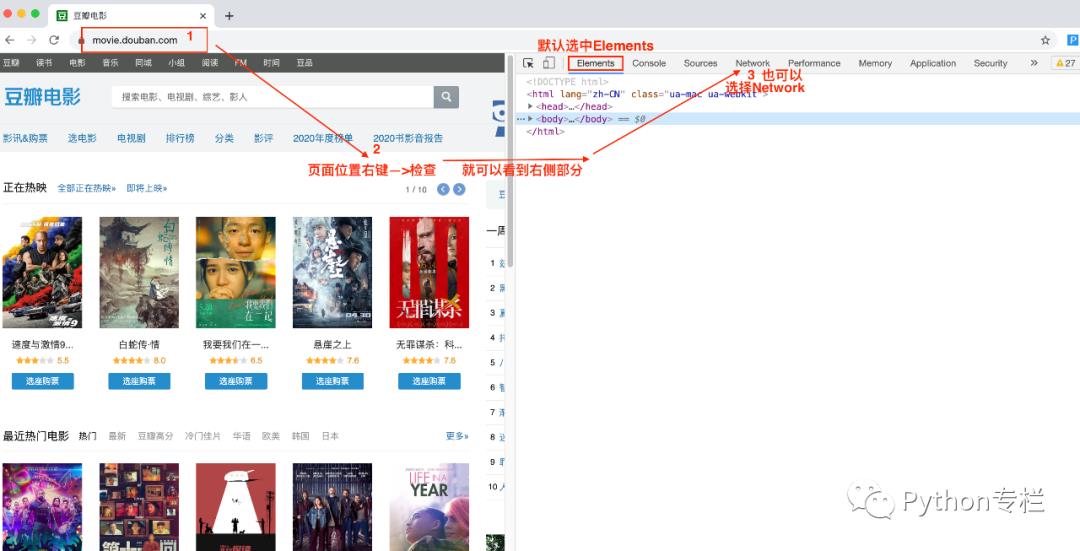Image resolution: width=1080 pixels, height=551 pixels.
Task: Open 更多» for recent hot movies
Action: point(457,436)
